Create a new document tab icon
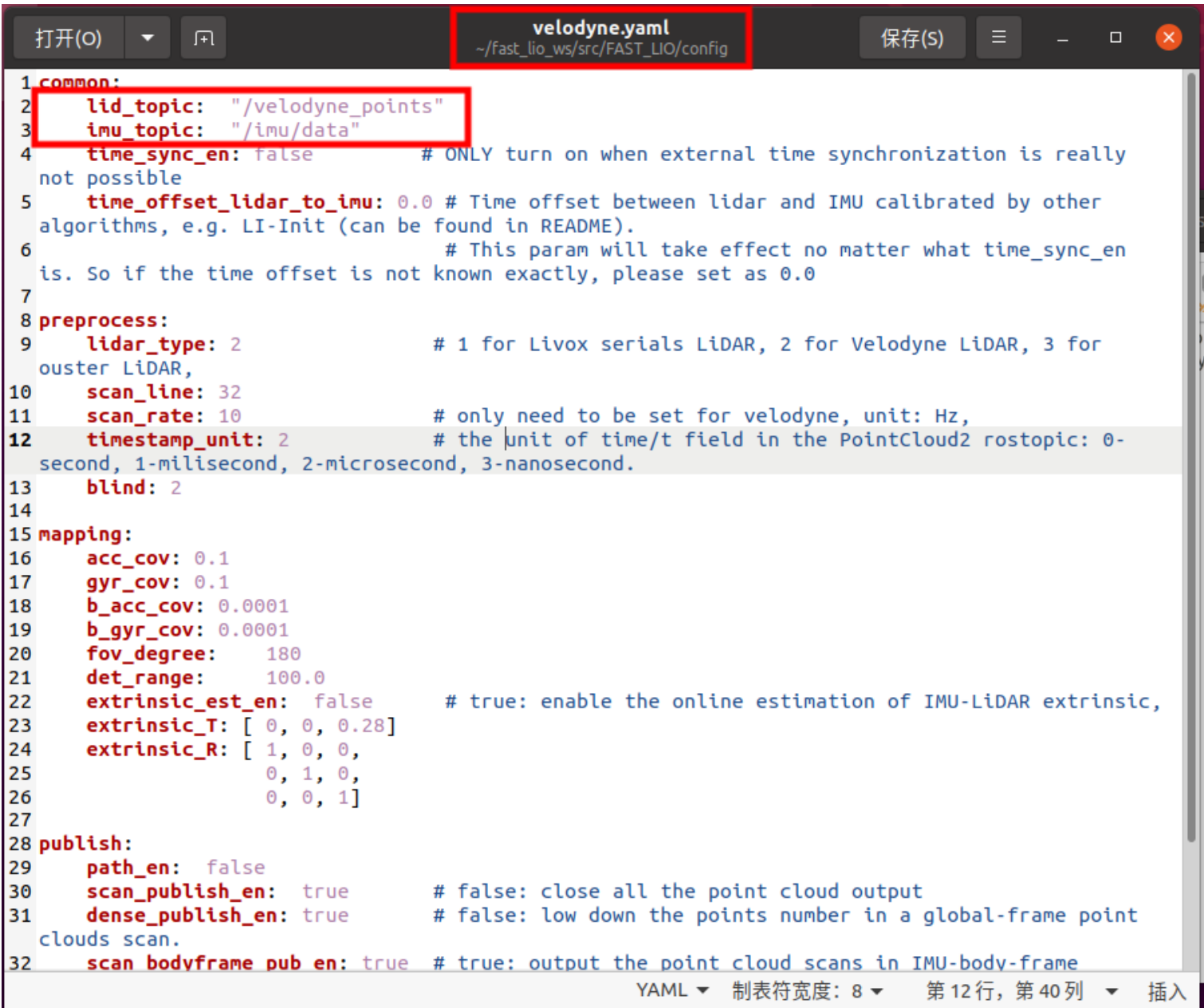Viewport: 1204px width, 1008px height. (x=204, y=38)
